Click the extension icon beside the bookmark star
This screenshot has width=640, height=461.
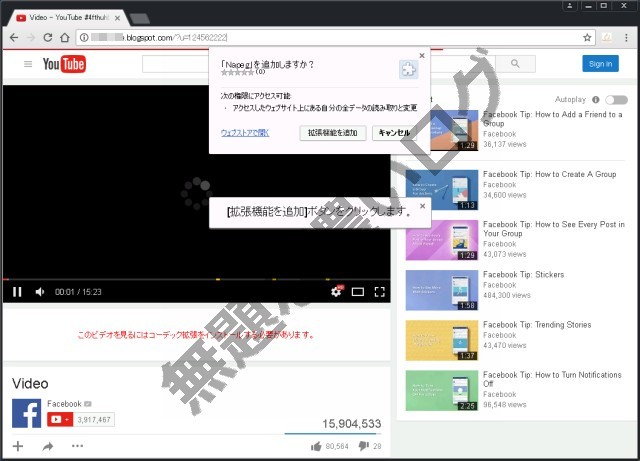[x=607, y=38]
